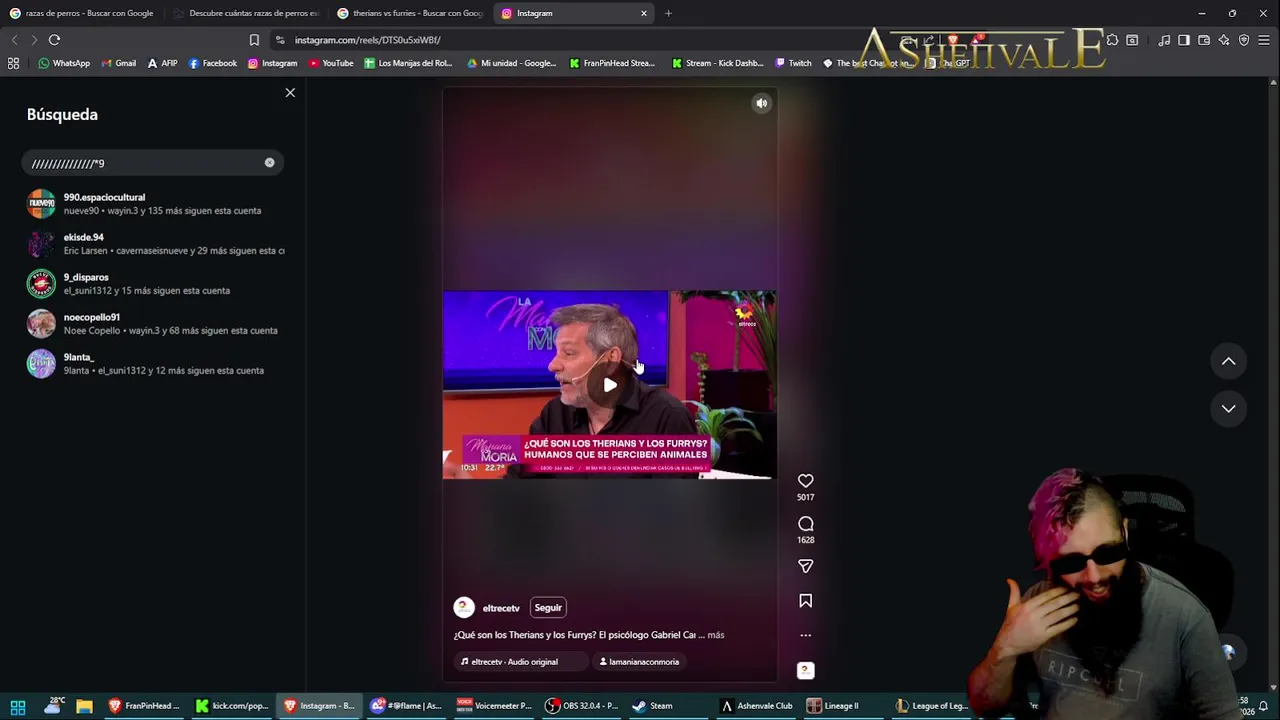Open Gmail bookmark

pyautogui.click(x=119, y=63)
